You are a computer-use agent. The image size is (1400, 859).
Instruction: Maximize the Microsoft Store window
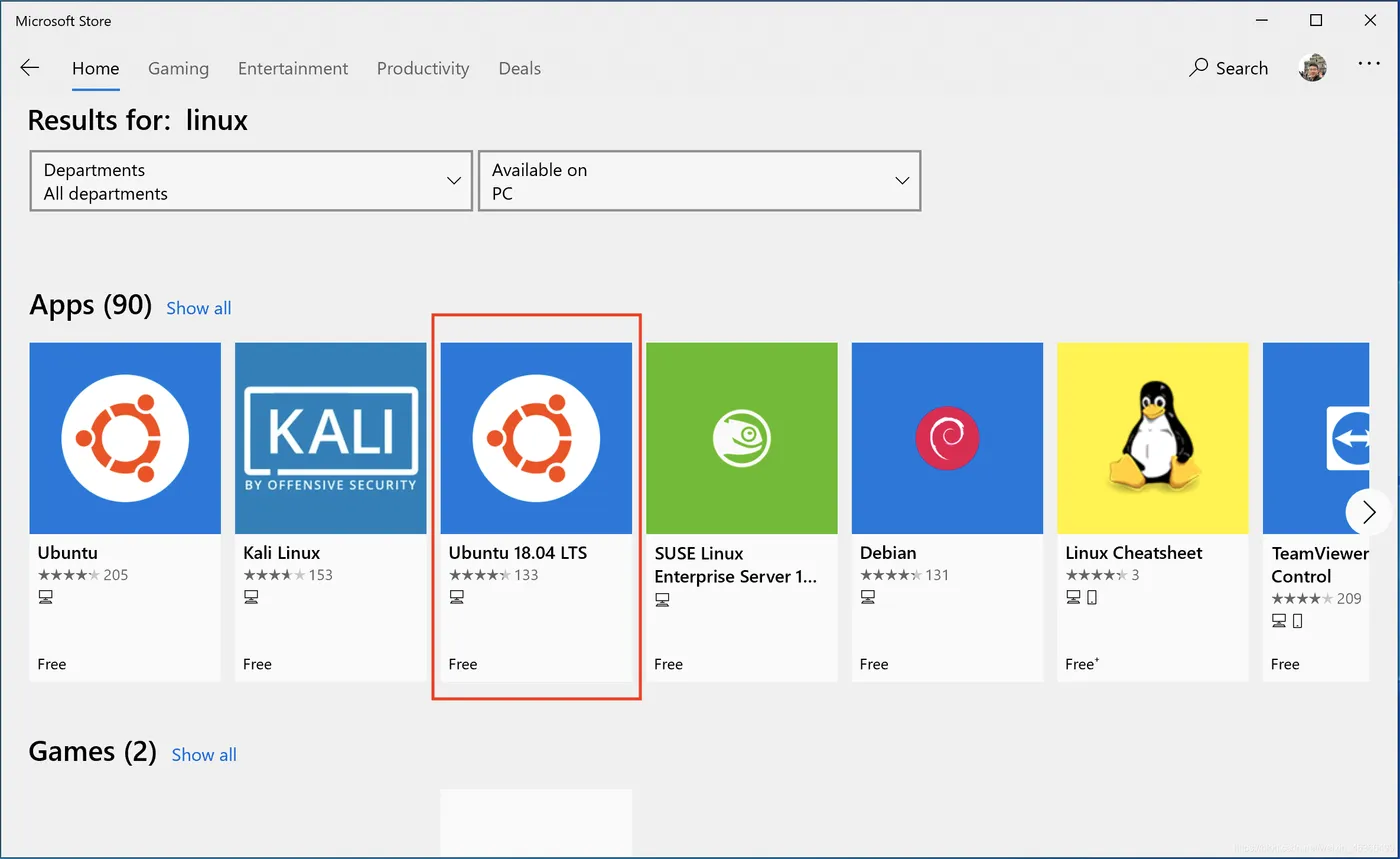pyautogui.click(x=1316, y=20)
